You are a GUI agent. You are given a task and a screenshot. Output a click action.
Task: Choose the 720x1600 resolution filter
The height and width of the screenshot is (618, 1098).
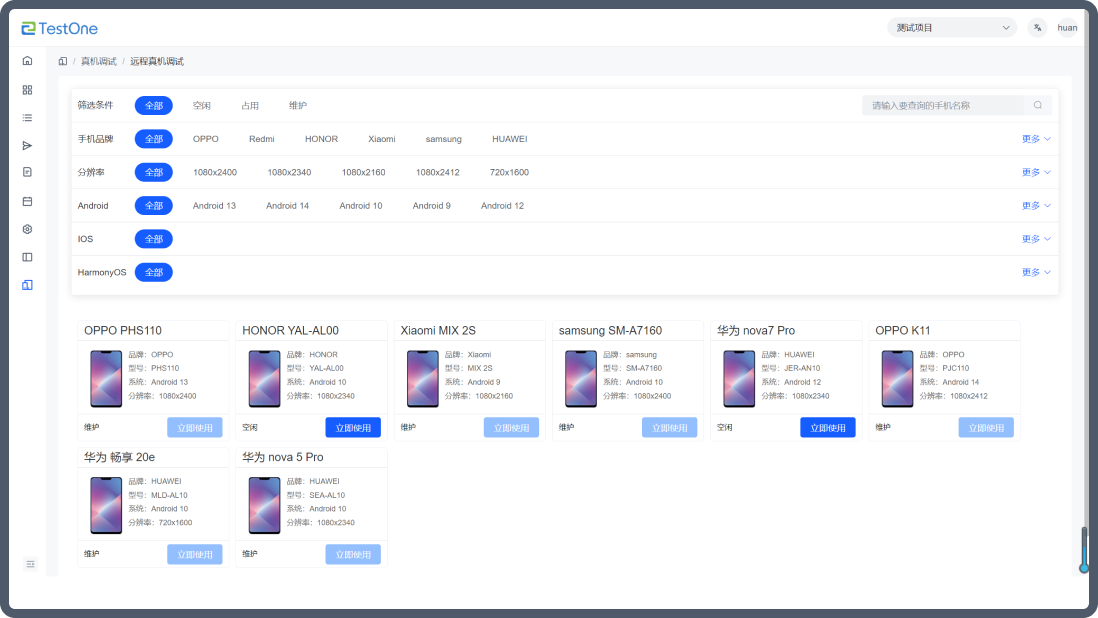point(509,172)
